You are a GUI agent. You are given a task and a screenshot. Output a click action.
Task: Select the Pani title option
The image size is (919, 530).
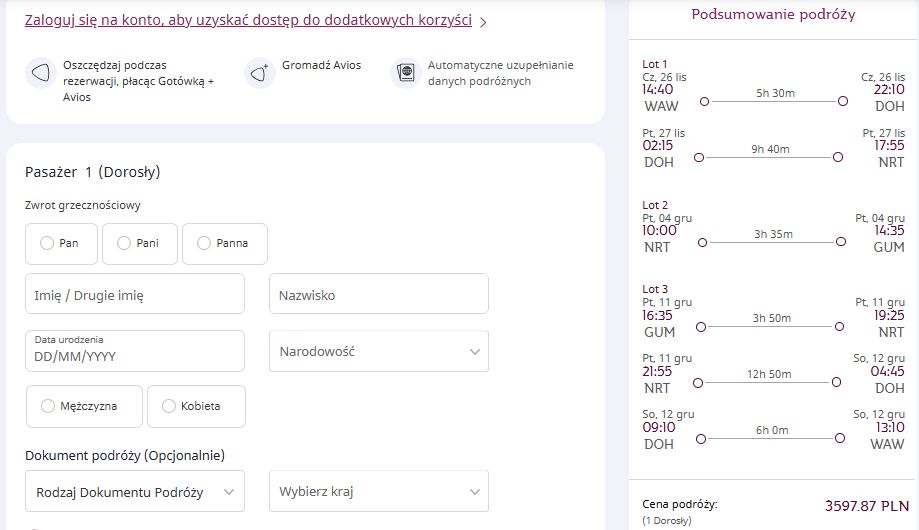139,243
